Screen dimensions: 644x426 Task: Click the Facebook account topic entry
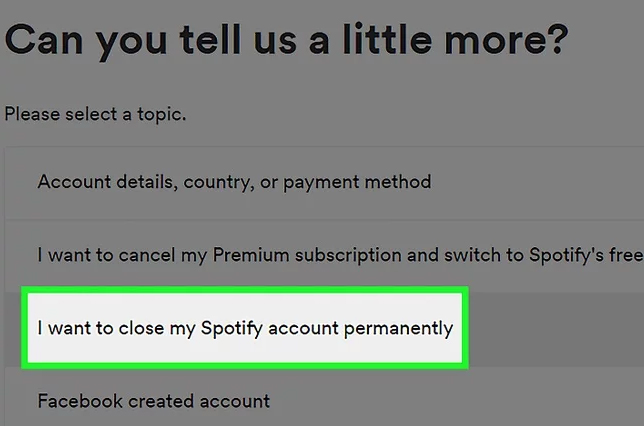154,401
